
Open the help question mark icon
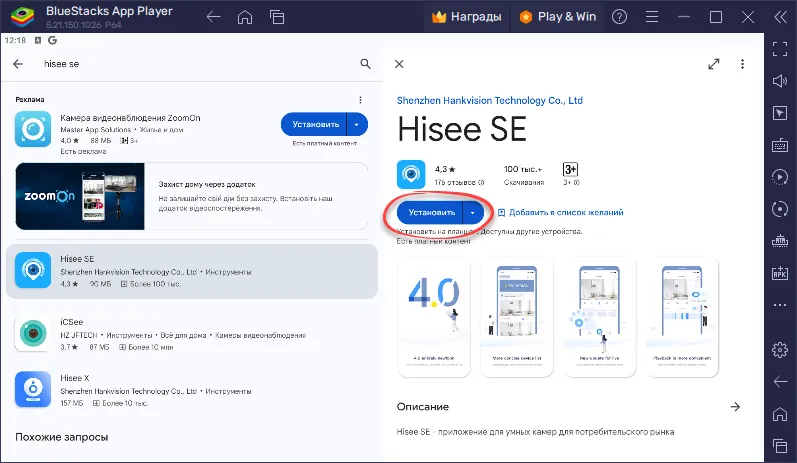pos(619,17)
